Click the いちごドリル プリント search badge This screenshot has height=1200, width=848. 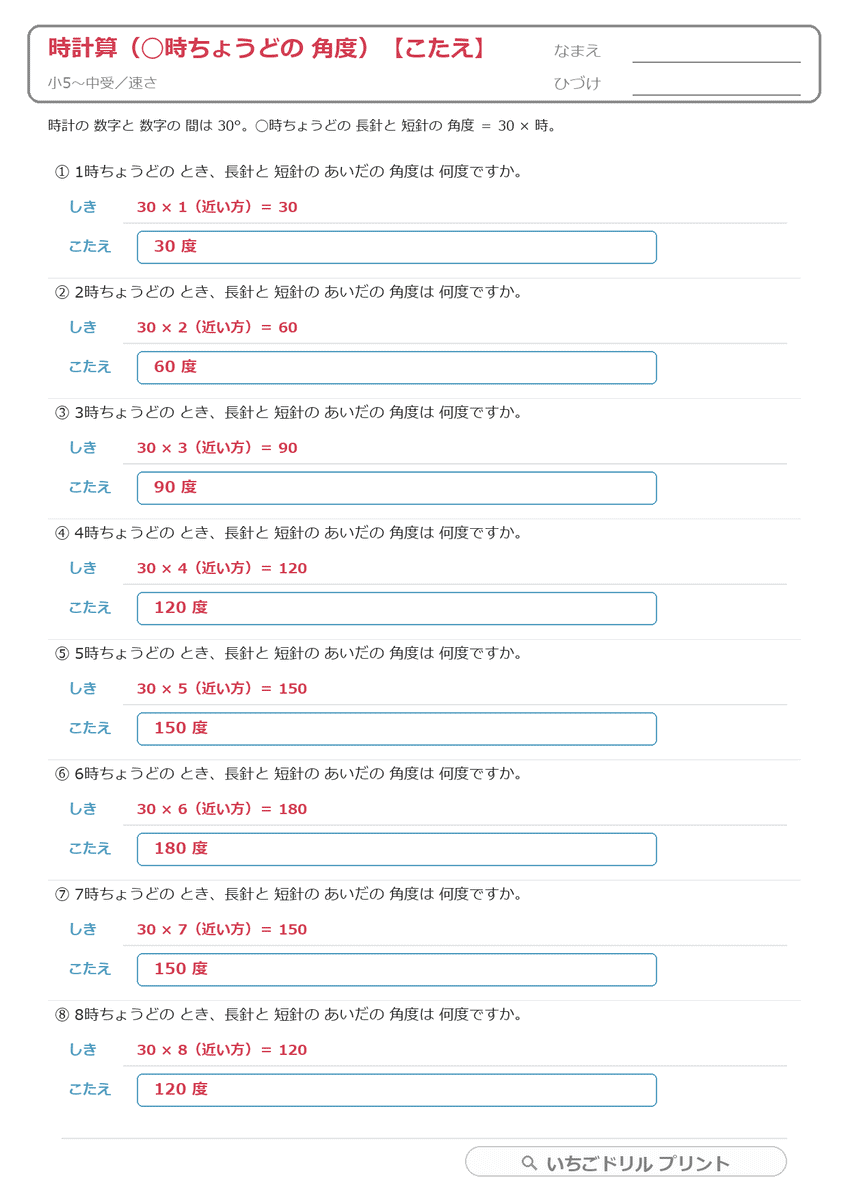[x=626, y=1162]
